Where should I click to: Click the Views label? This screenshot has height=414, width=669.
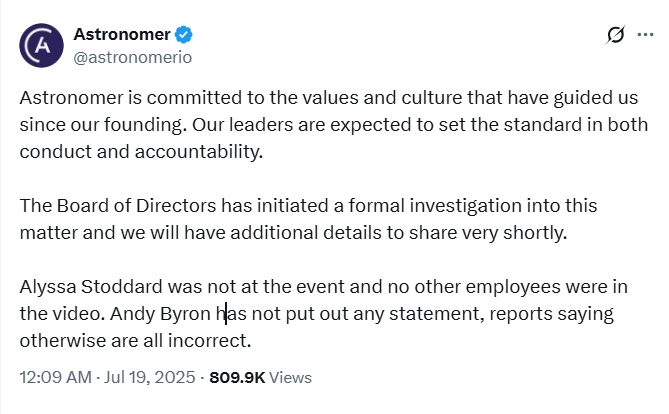pyautogui.click(x=291, y=378)
